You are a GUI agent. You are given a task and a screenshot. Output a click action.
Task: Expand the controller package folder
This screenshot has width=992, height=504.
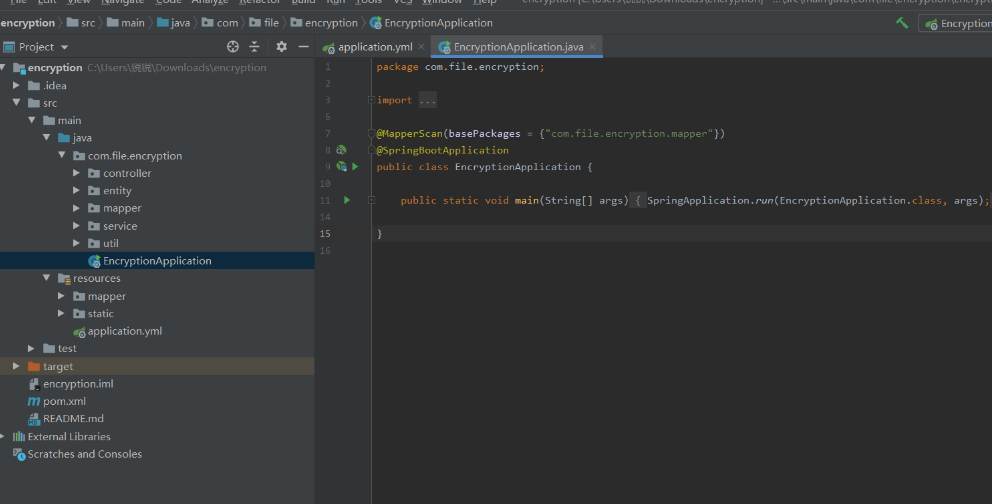point(77,173)
